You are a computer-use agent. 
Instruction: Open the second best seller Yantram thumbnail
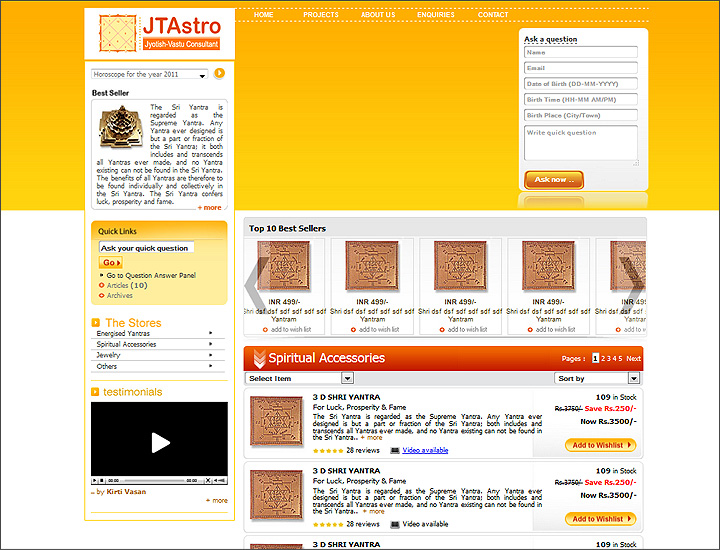371,266
